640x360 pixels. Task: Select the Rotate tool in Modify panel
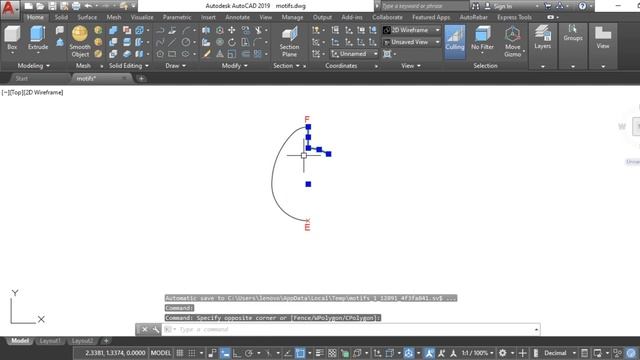pyautogui.click(x=232, y=42)
